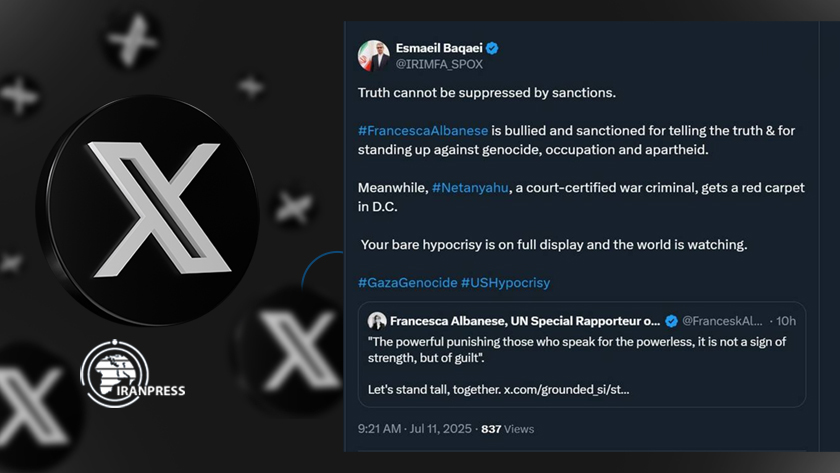Follow the #USHypocrisy hashtag
The height and width of the screenshot is (473, 840).
(x=505, y=283)
